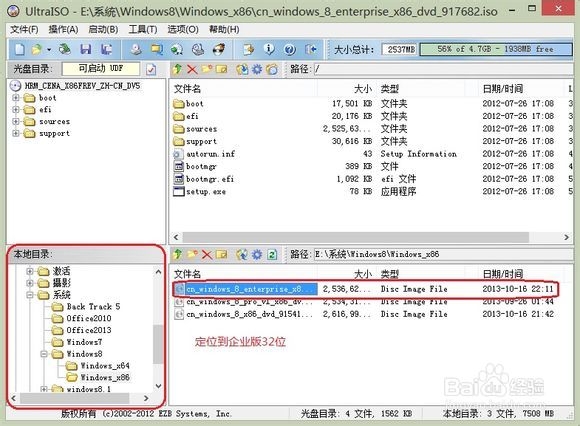Open the 工具(T) menu
This screenshot has width=580, height=426.
click(143, 29)
